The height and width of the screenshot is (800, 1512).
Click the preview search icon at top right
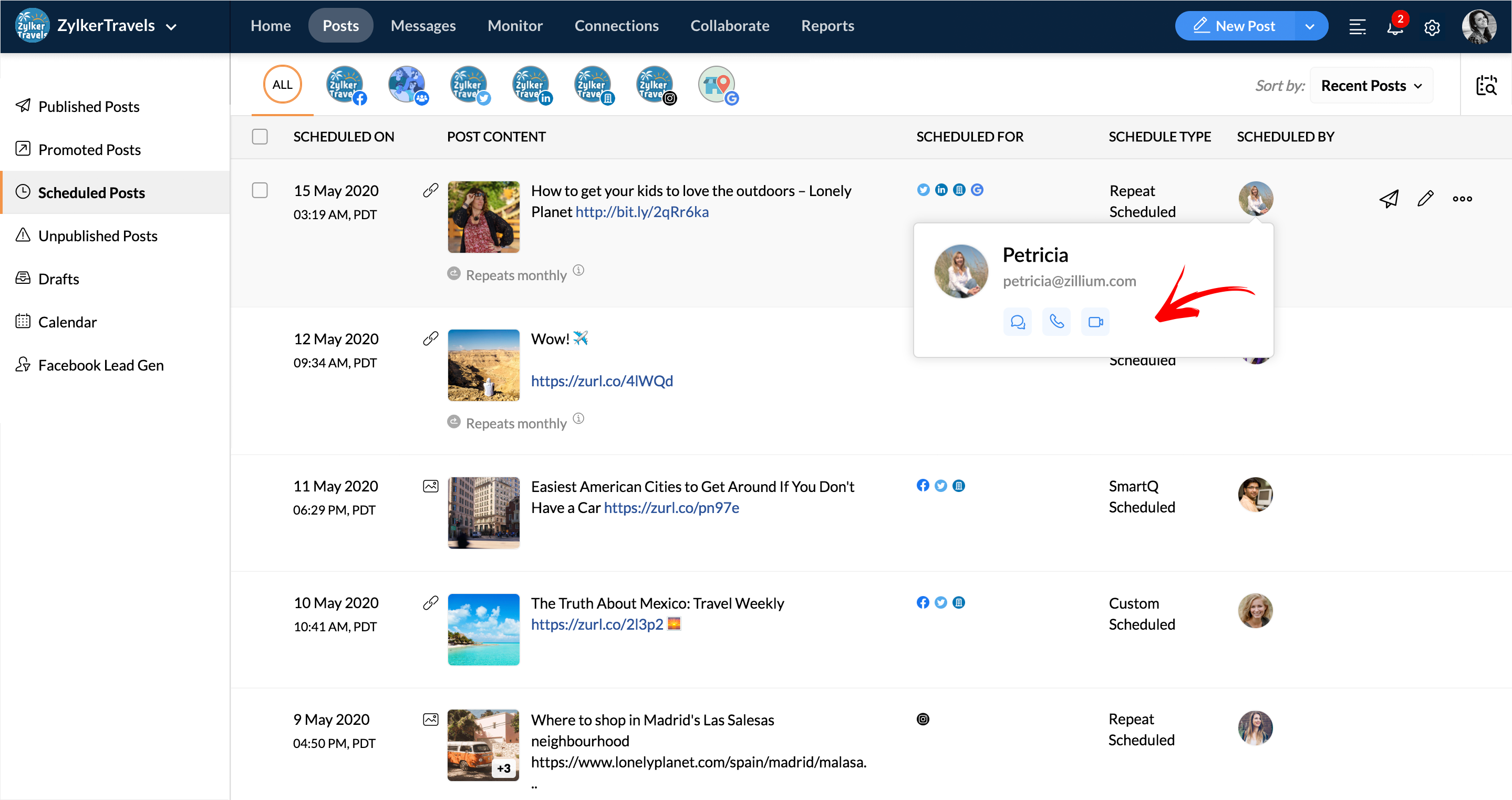click(1486, 86)
